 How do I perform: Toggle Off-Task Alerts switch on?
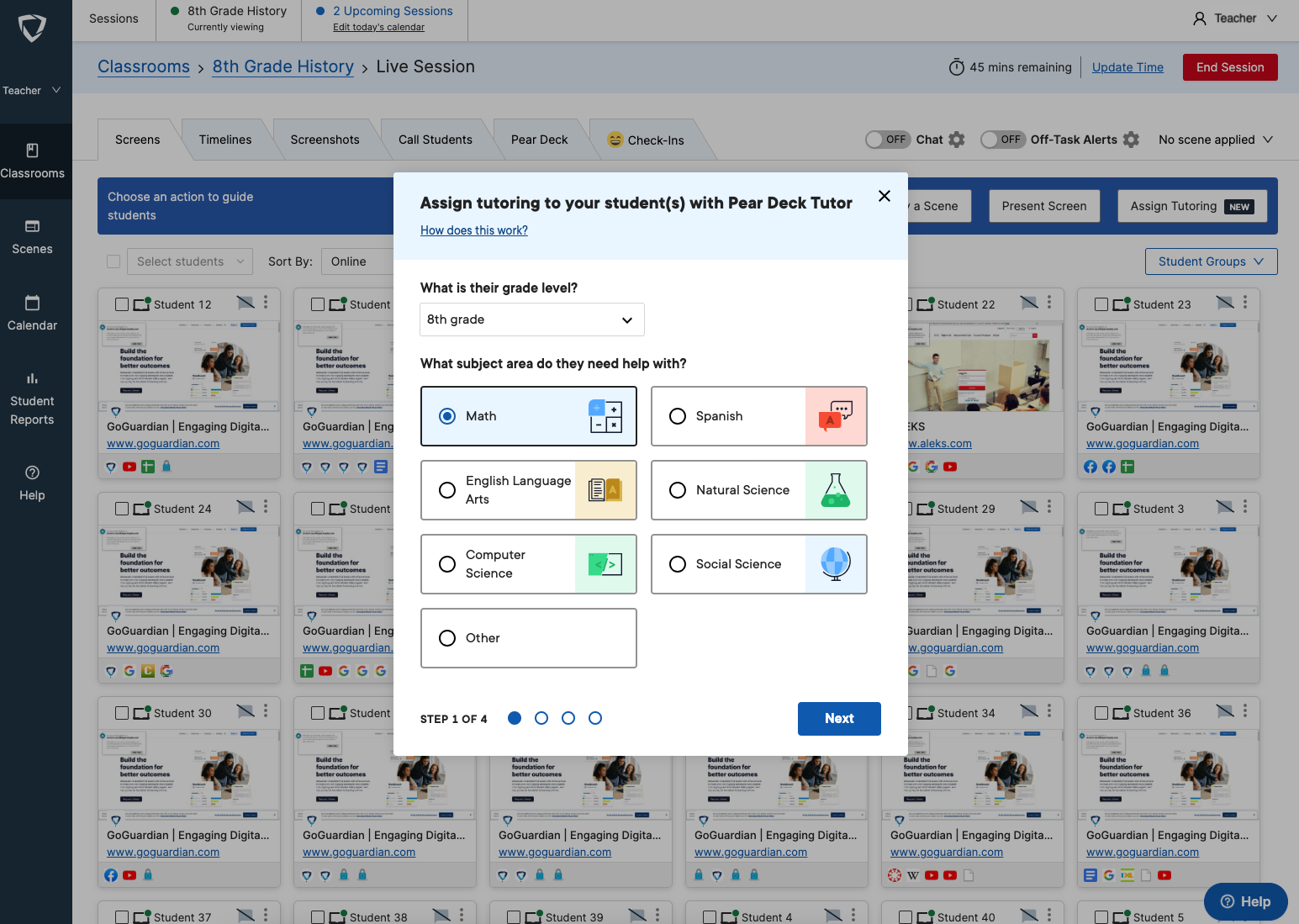point(1003,140)
